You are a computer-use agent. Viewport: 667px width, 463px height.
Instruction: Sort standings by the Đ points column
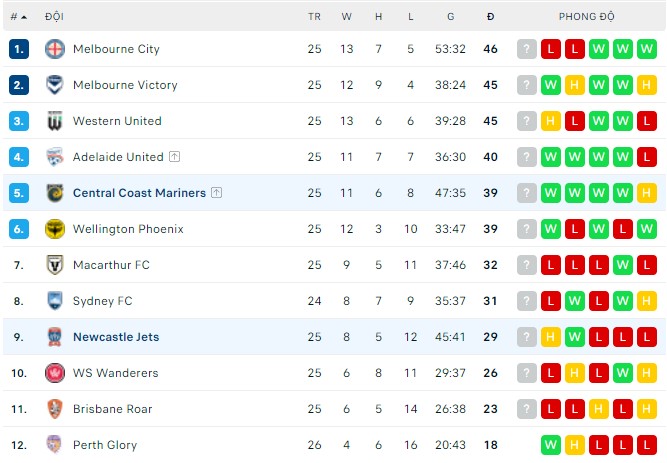[x=490, y=17]
